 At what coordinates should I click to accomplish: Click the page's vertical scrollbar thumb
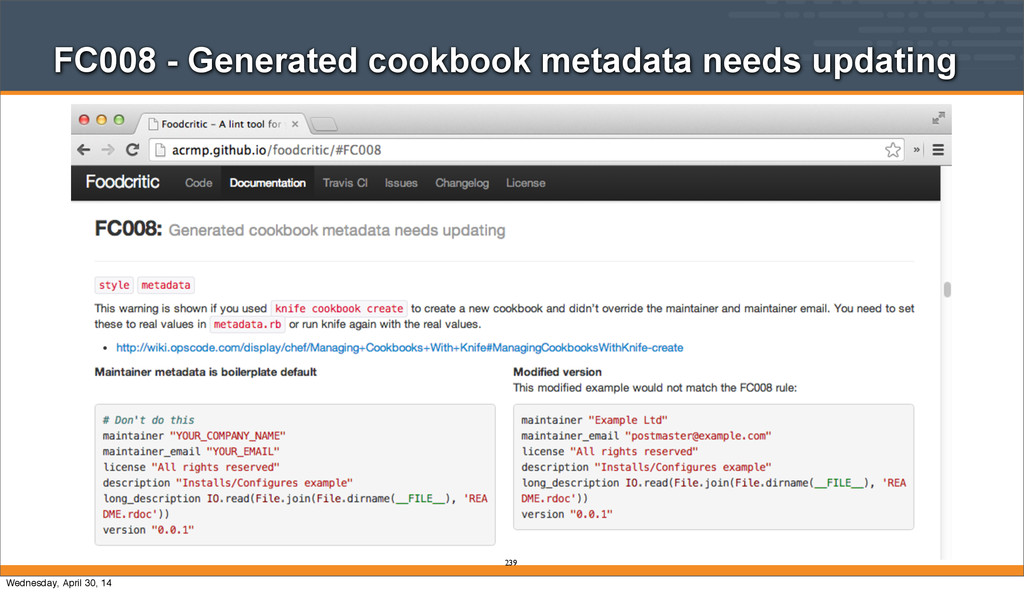click(946, 289)
